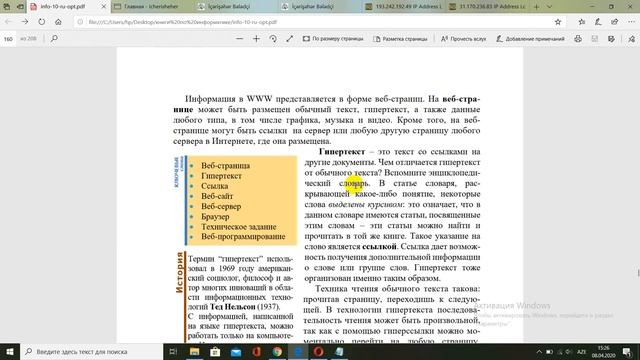640x360 pixels.
Task: Go back with the browser back arrow
Action: [x=8, y=22]
